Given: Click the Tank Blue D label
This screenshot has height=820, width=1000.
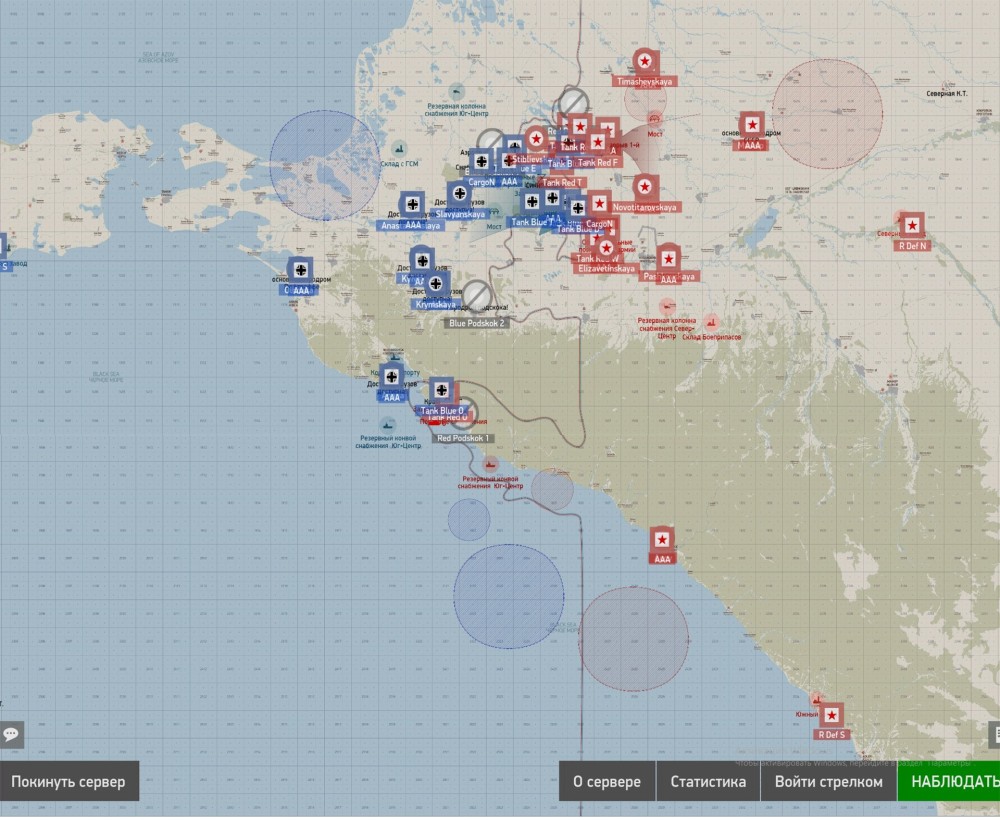Looking at the screenshot, I should (578, 229).
